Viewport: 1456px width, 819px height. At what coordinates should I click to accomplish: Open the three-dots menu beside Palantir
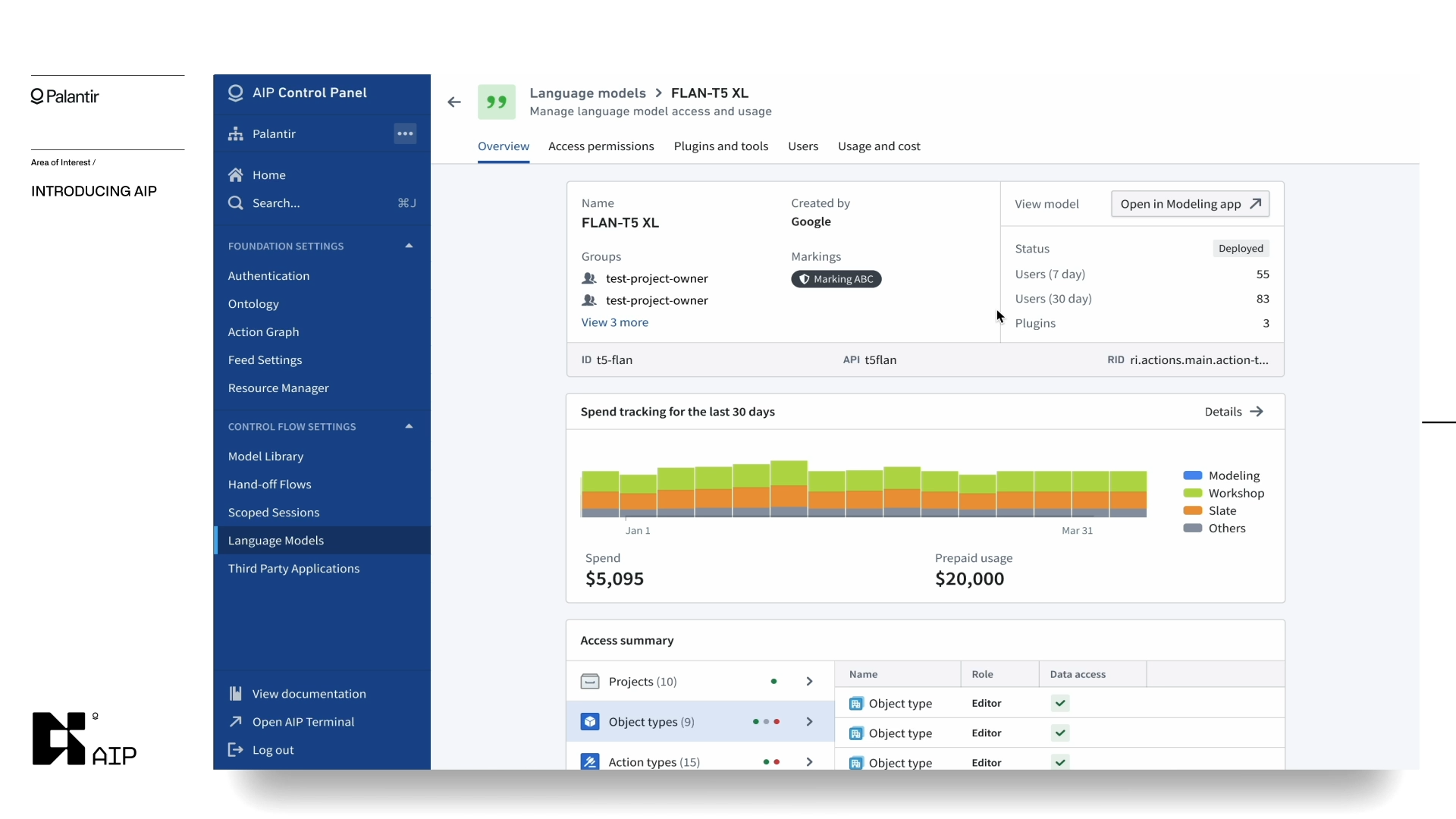coord(405,133)
